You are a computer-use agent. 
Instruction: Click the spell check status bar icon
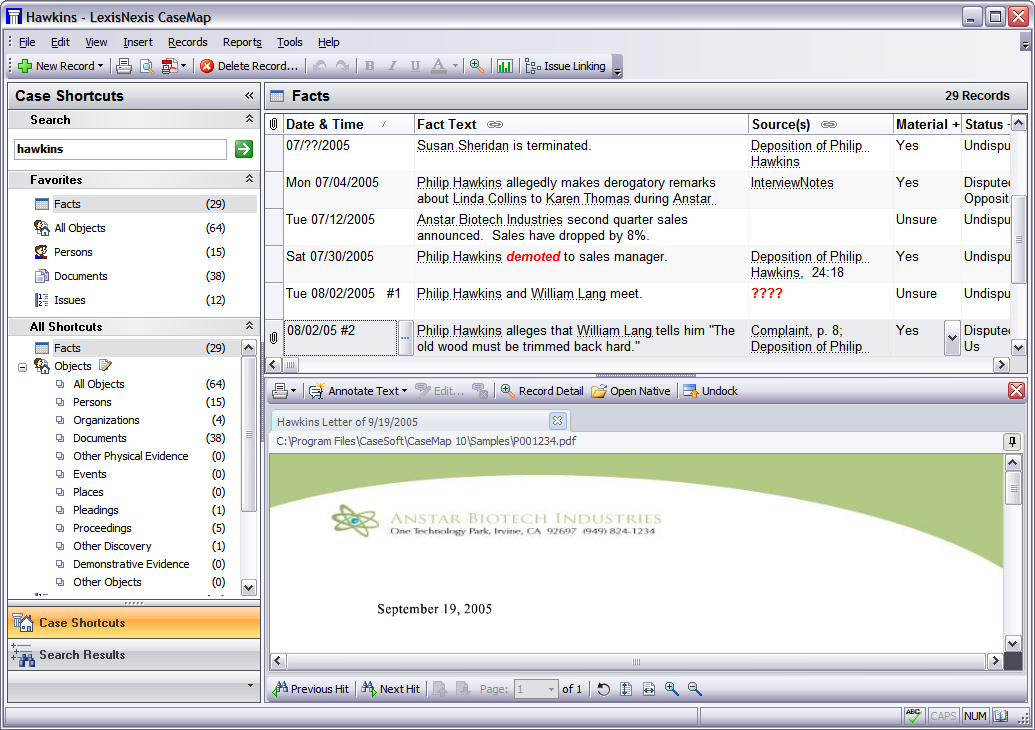point(913,716)
